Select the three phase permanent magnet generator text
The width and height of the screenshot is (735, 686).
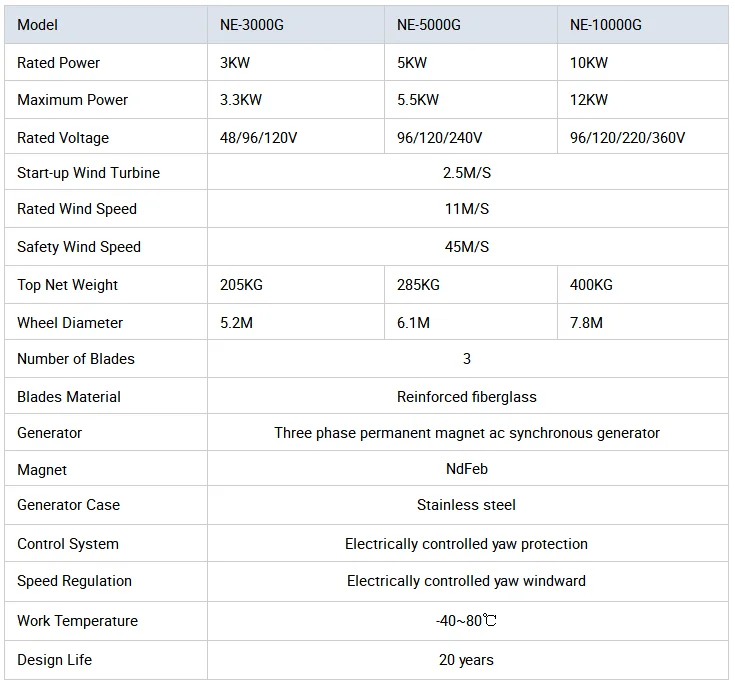[x=467, y=433]
